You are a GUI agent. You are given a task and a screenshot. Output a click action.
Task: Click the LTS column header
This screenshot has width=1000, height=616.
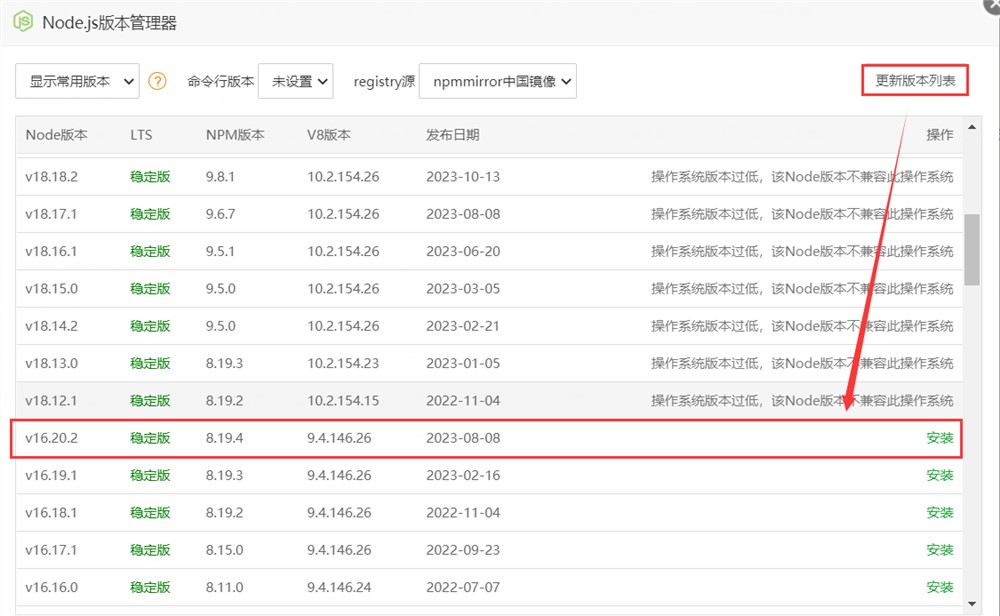[141, 135]
